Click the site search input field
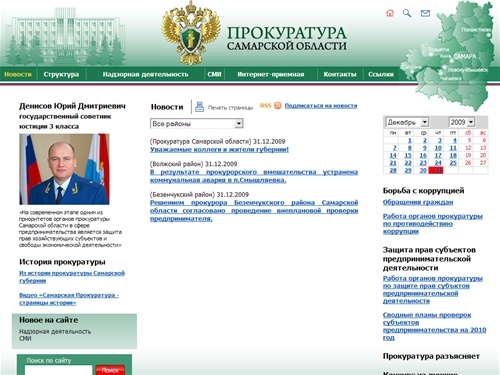500x375 pixels. click(x=58, y=370)
